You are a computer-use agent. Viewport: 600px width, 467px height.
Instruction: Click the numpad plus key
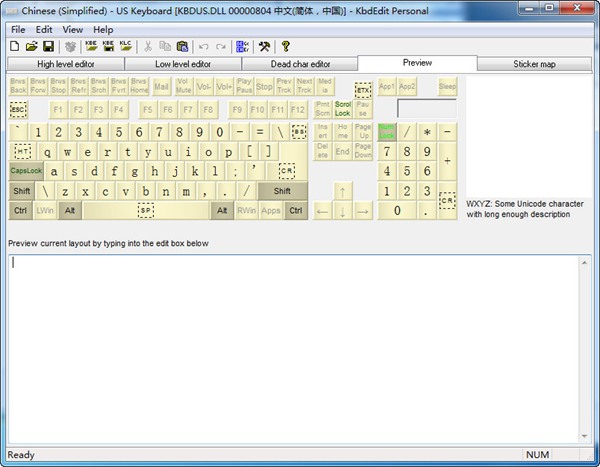[447, 161]
